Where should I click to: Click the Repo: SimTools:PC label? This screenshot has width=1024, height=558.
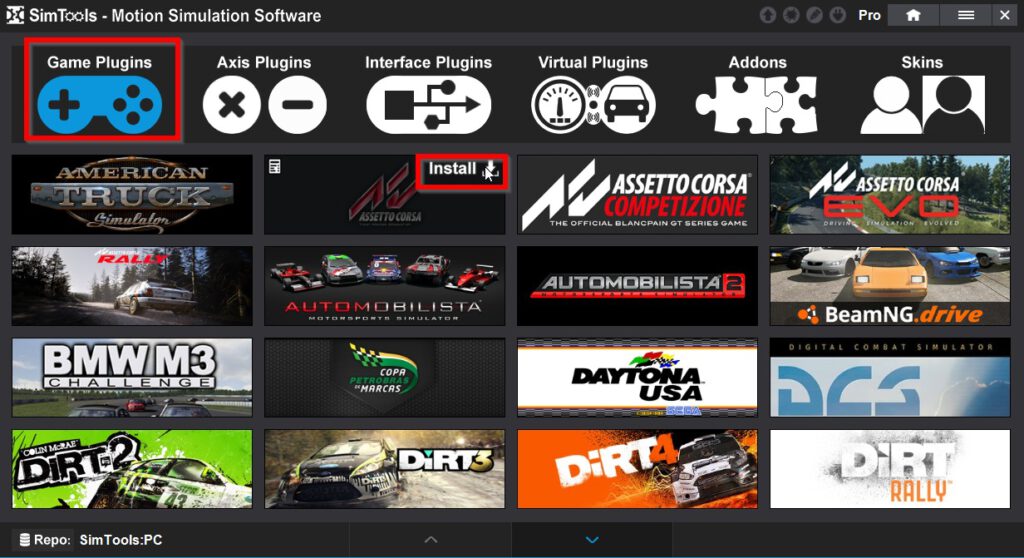coord(91,540)
